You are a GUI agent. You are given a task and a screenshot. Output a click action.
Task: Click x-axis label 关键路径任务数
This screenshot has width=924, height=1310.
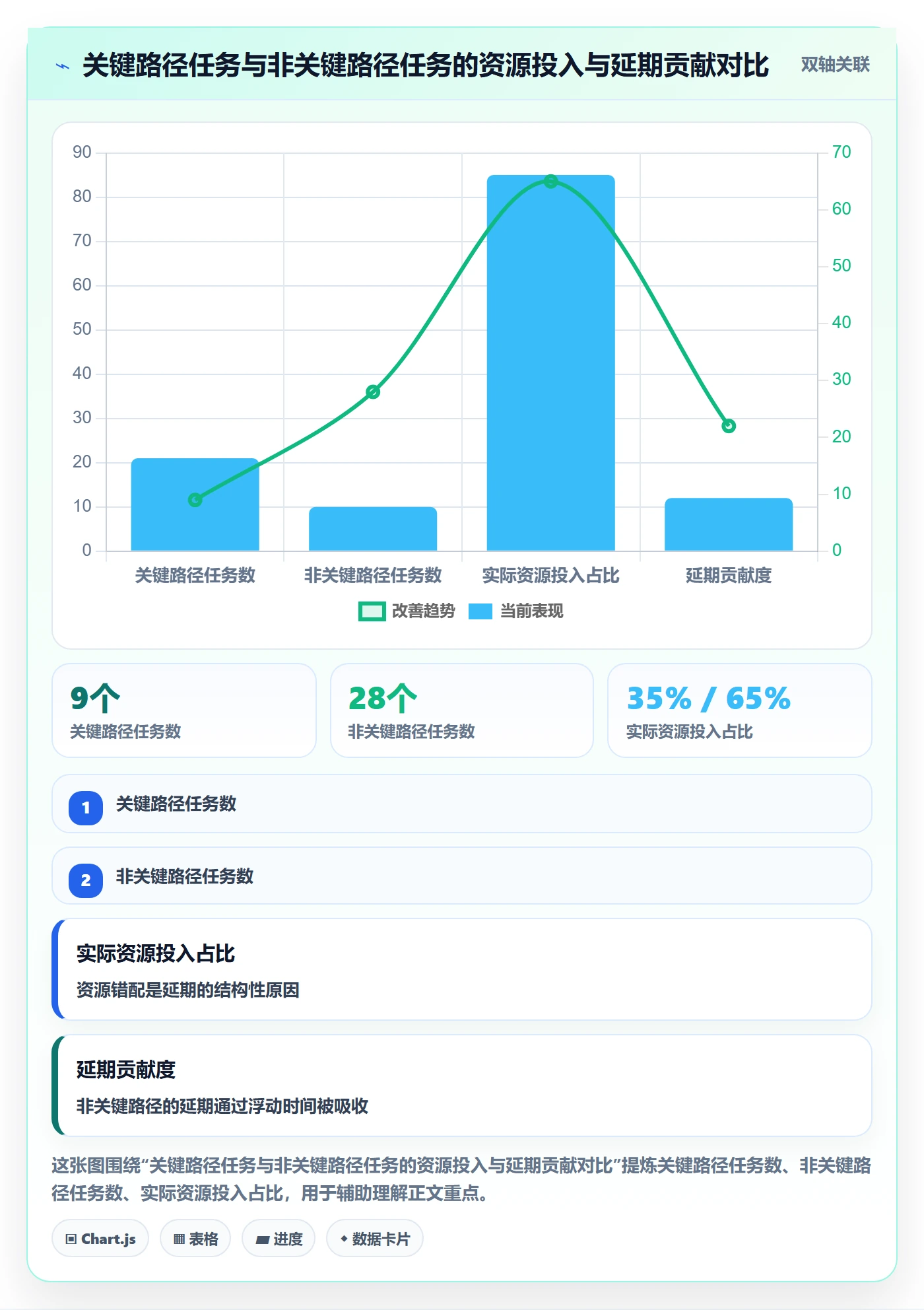click(195, 576)
